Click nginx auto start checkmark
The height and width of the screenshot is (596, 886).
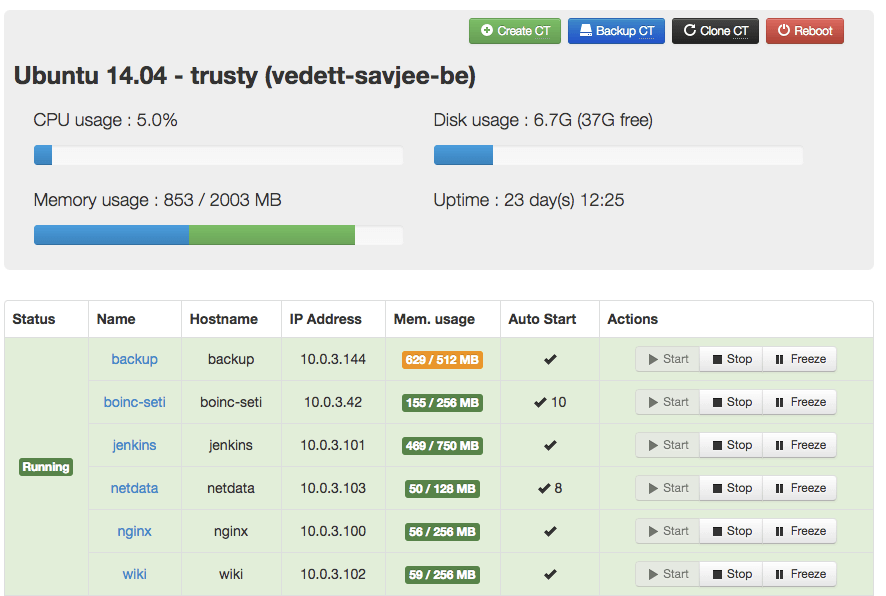(550, 531)
